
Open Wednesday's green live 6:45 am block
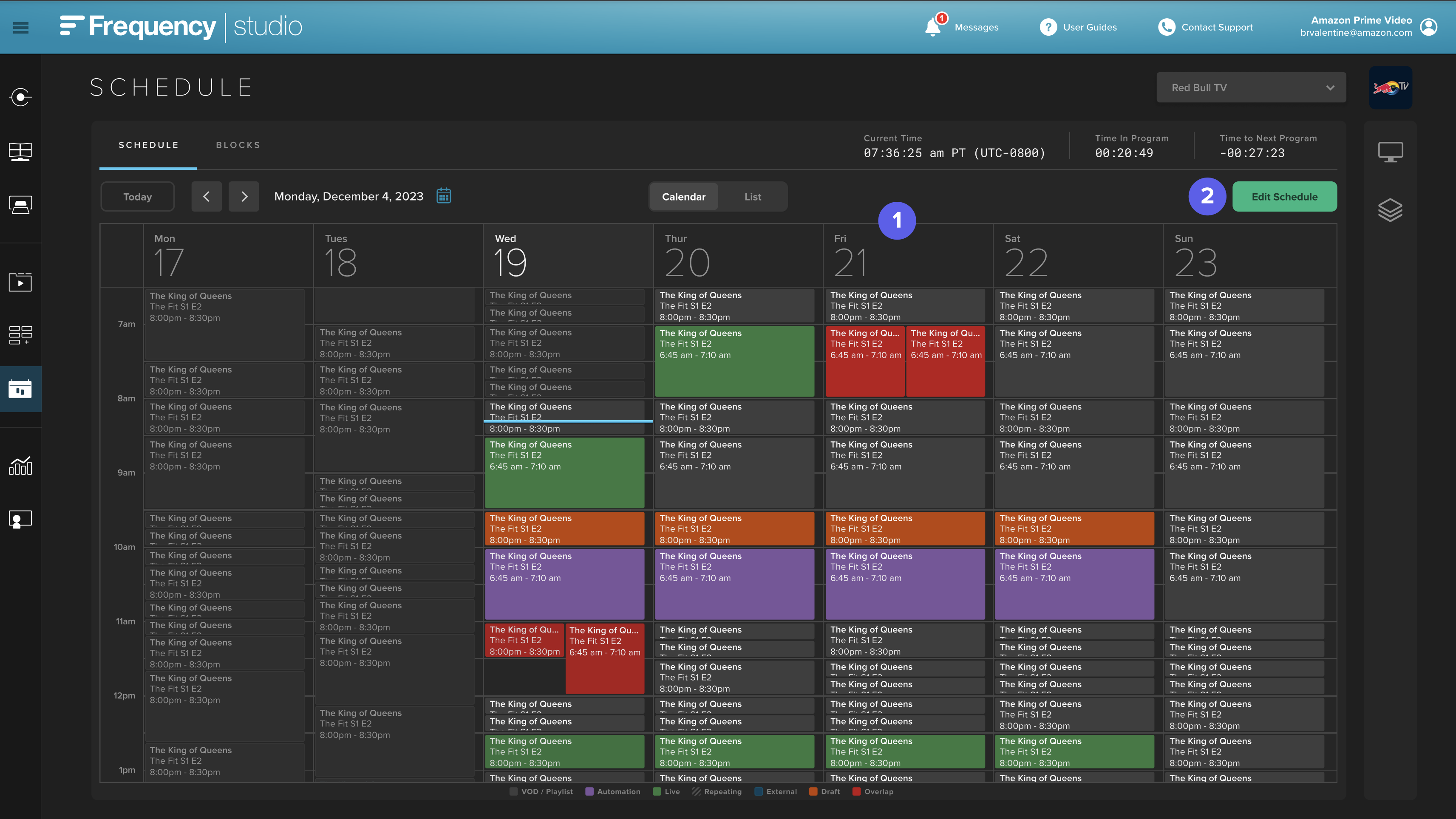(x=564, y=472)
